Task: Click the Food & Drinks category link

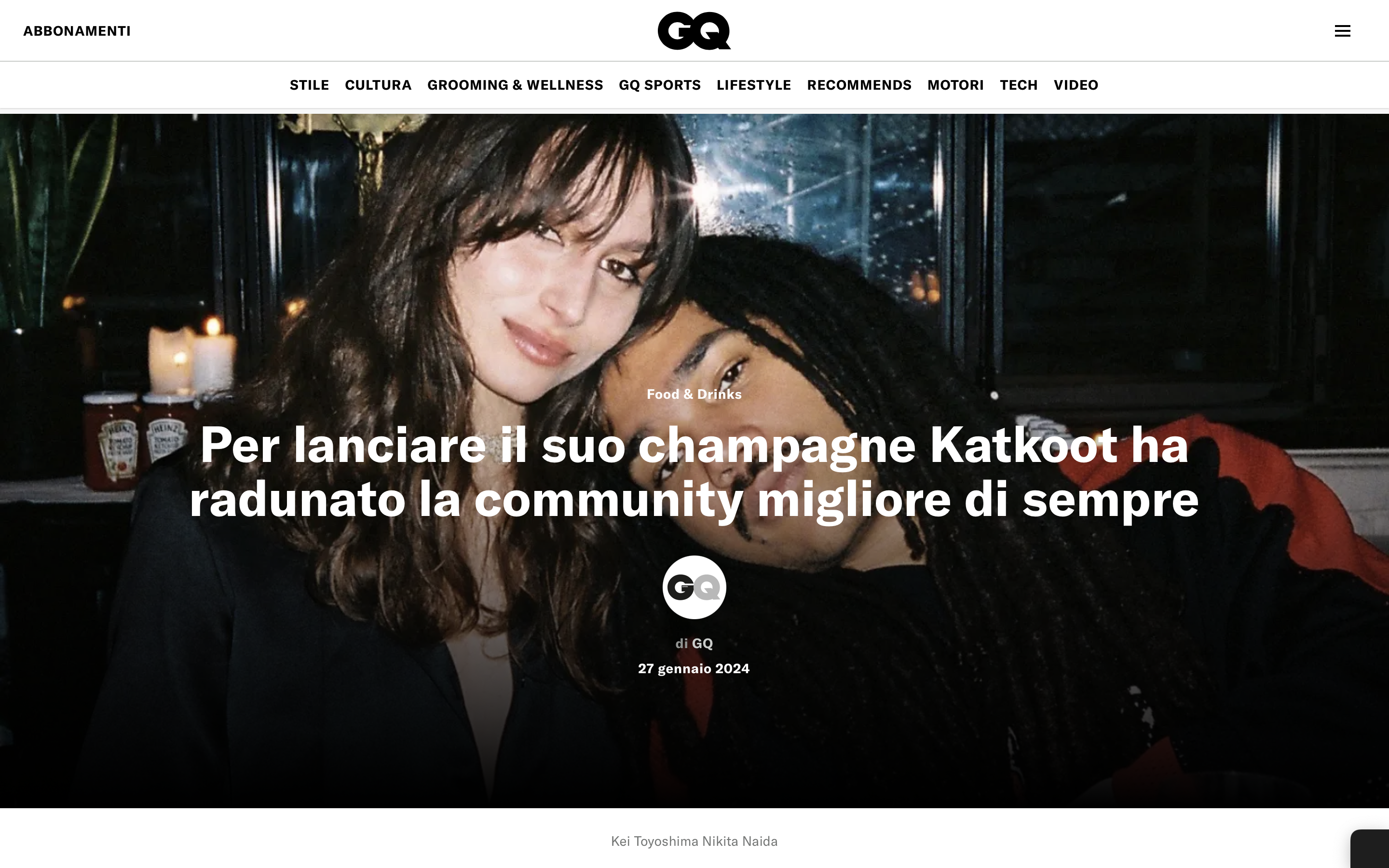Action: pos(694,394)
